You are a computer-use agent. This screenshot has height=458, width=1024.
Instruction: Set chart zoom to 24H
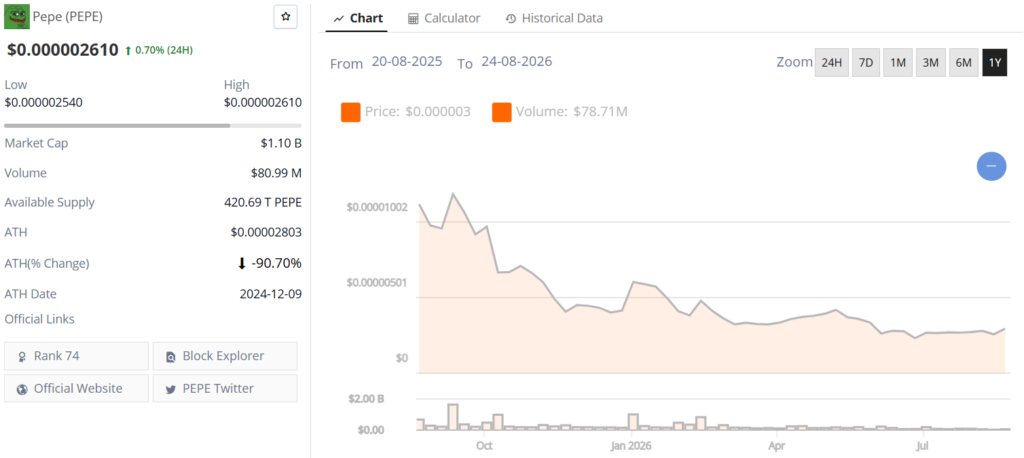click(831, 63)
